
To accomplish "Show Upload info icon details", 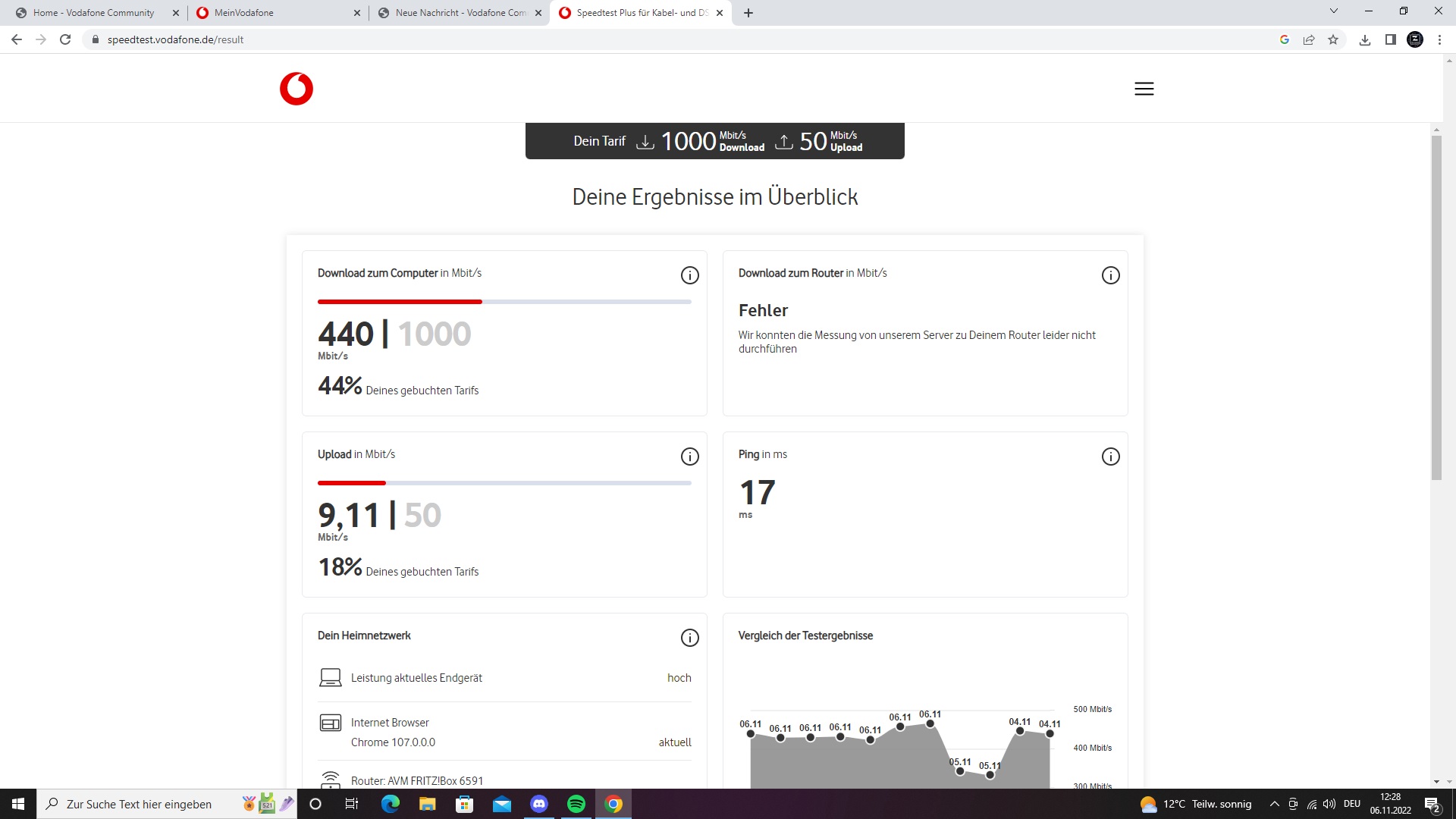I will 689,457.
